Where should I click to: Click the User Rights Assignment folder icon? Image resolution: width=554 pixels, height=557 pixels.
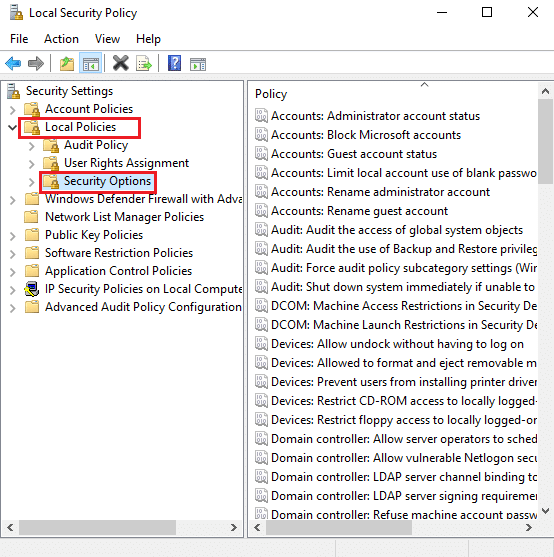51,163
